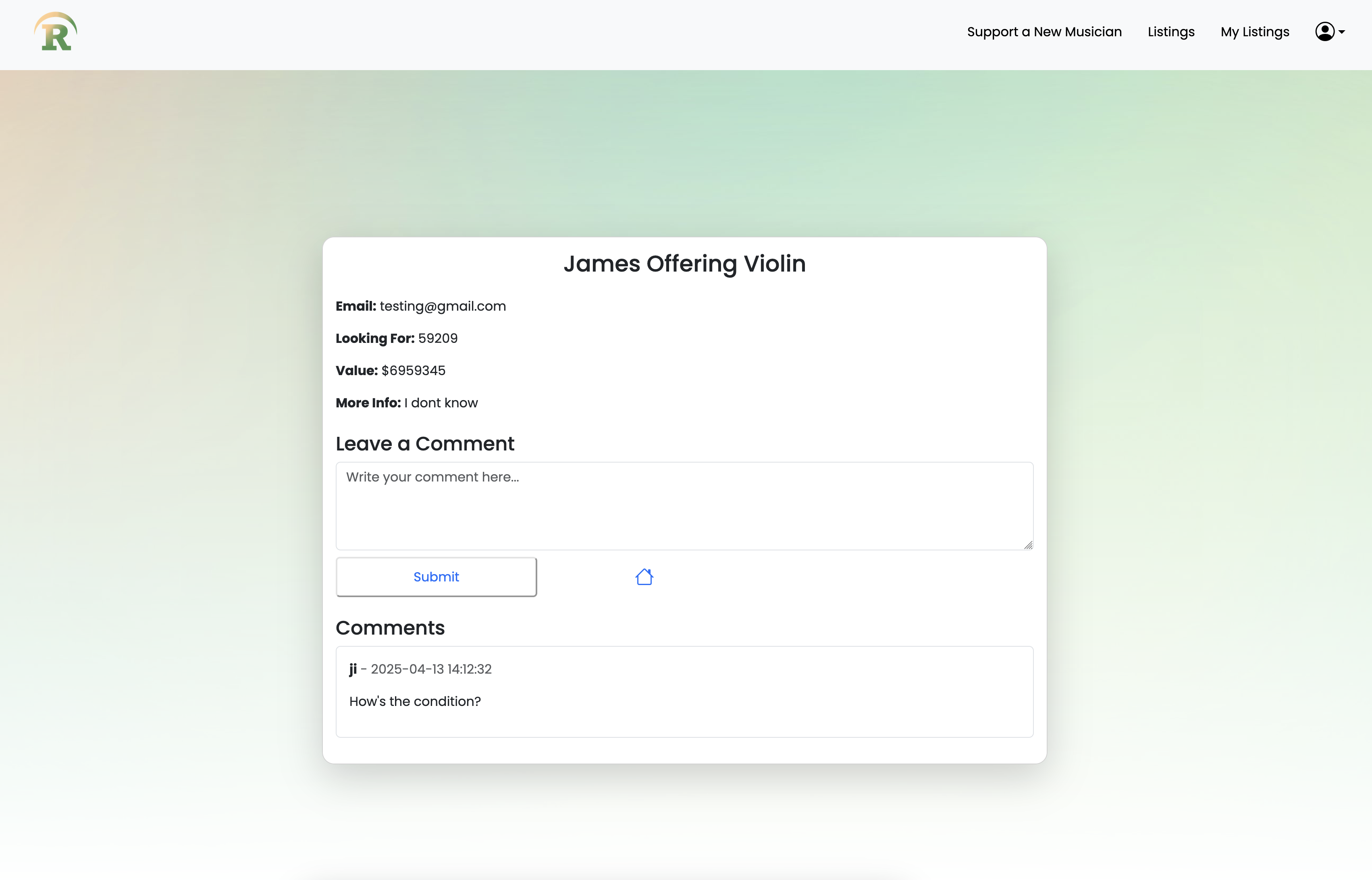
Task: Open Support a New Musician page
Action: [1044, 32]
